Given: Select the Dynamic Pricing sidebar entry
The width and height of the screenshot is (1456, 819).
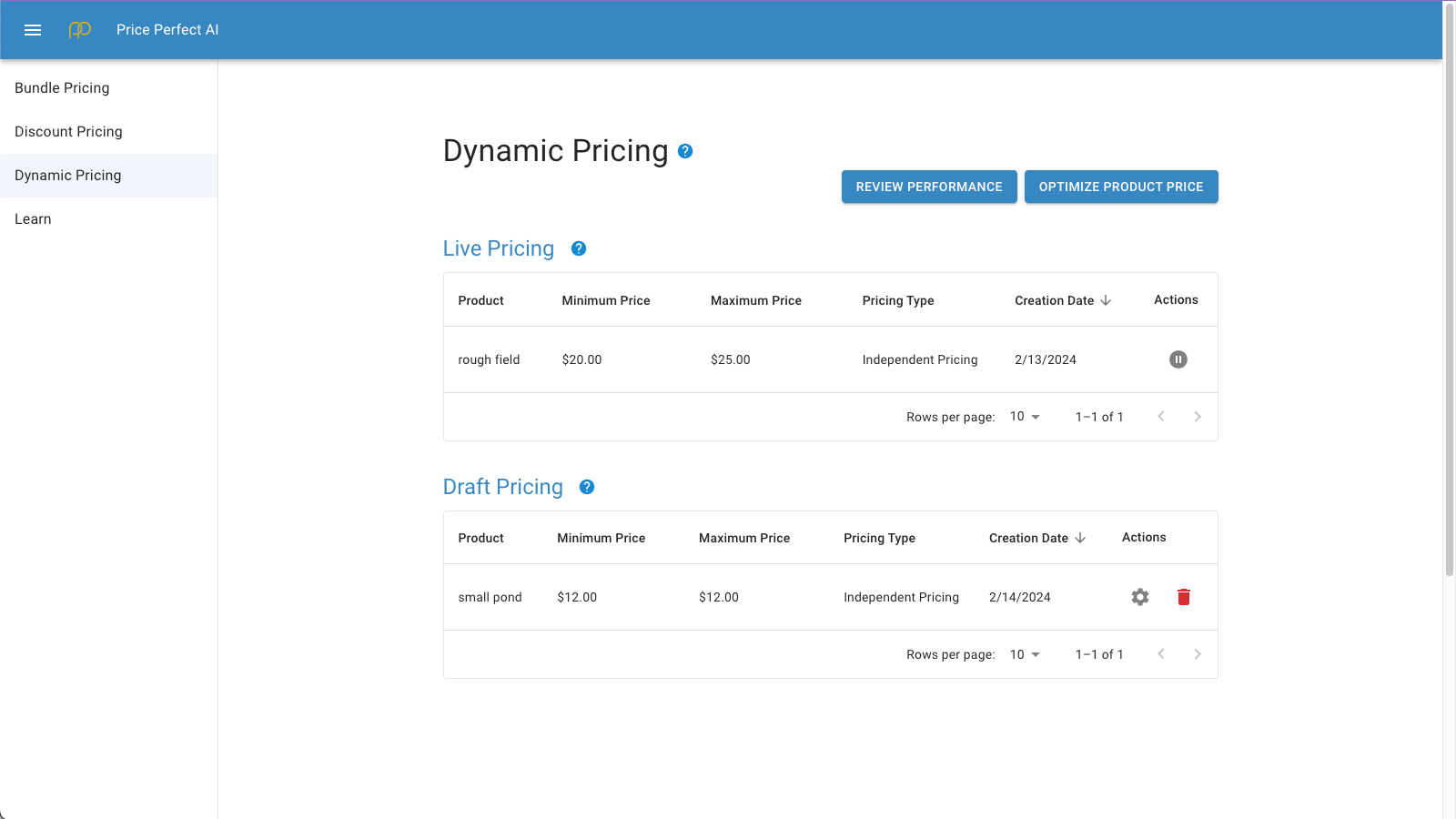Looking at the screenshot, I should (68, 175).
